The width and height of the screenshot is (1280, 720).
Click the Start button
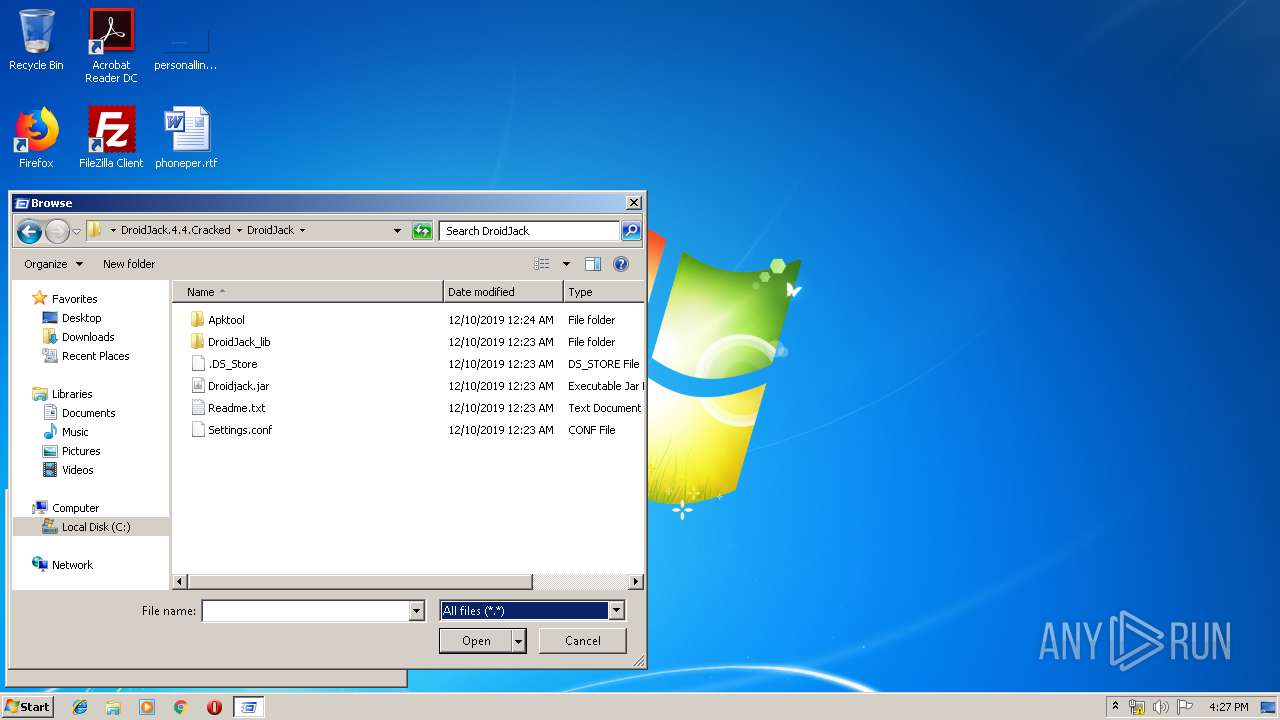click(27, 706)
